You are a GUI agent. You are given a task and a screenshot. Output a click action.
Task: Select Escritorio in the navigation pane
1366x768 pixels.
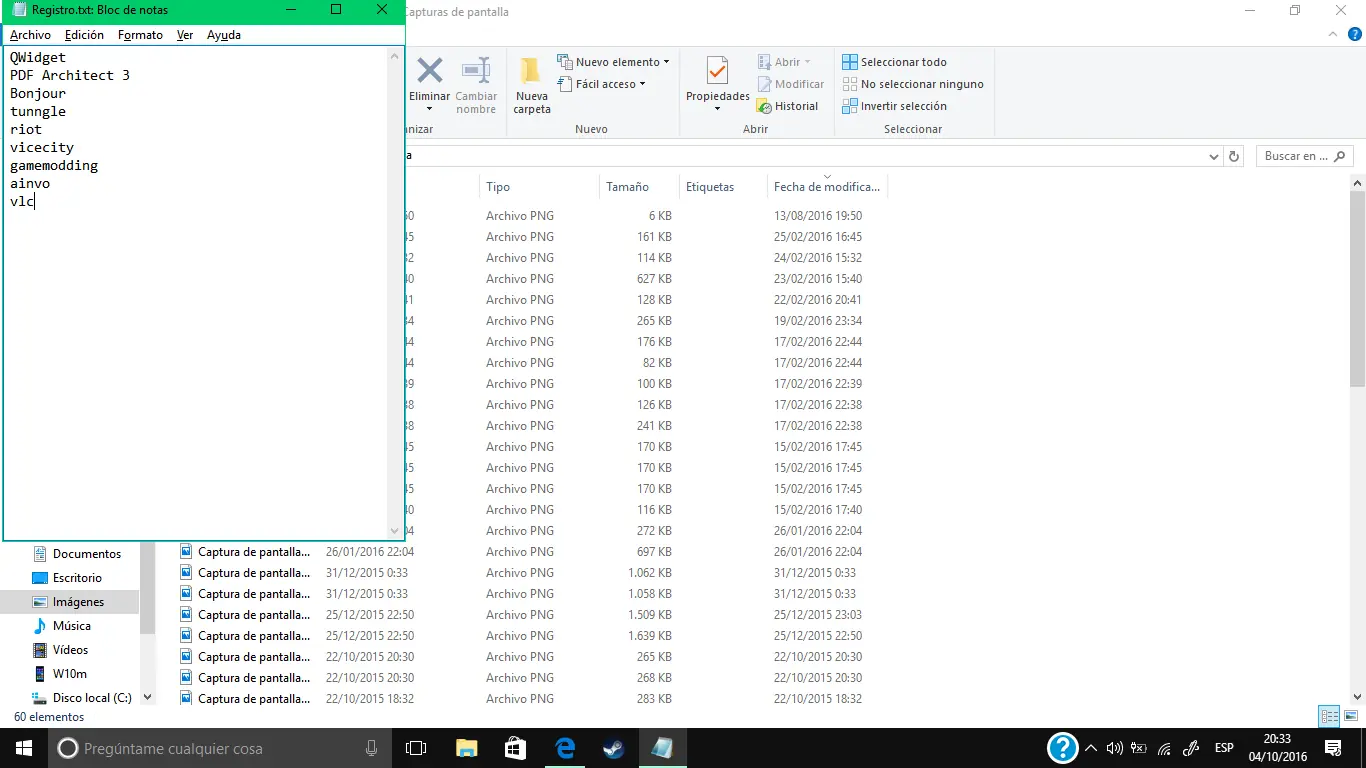[x=77, y=578]
